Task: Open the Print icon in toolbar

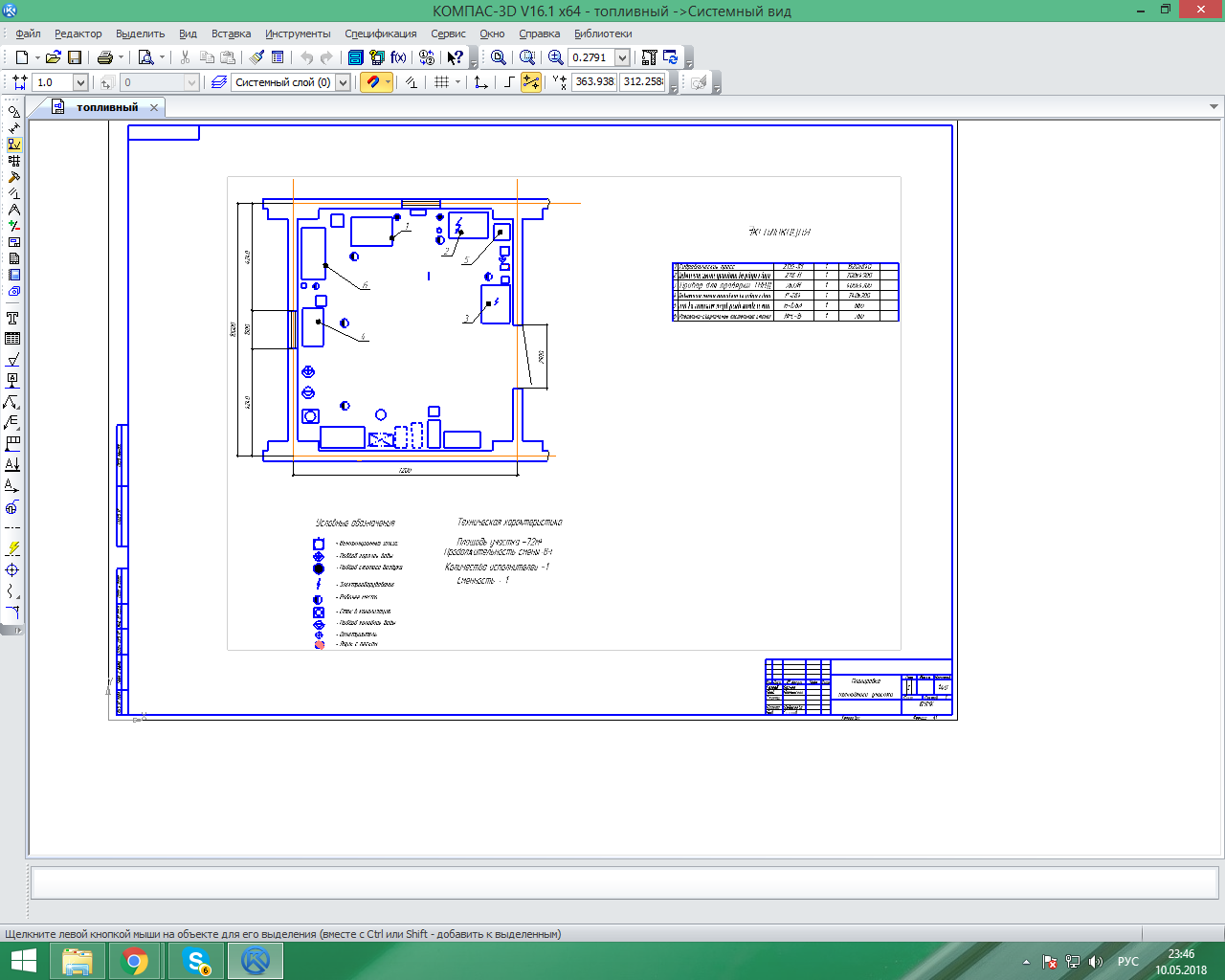Action: pyautogui.click(x=105, y=57)
